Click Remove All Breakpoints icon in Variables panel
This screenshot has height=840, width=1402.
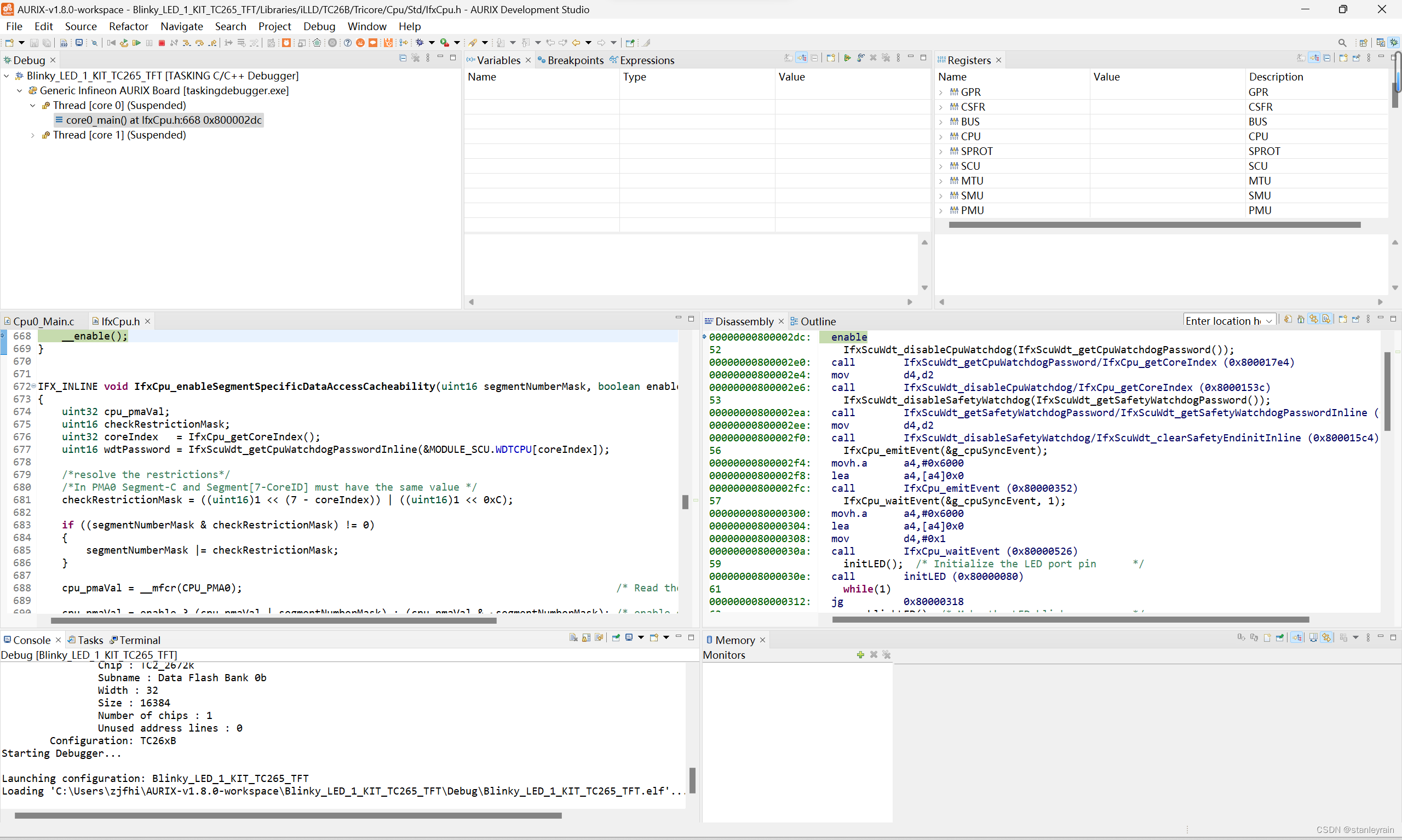point(886,57)
